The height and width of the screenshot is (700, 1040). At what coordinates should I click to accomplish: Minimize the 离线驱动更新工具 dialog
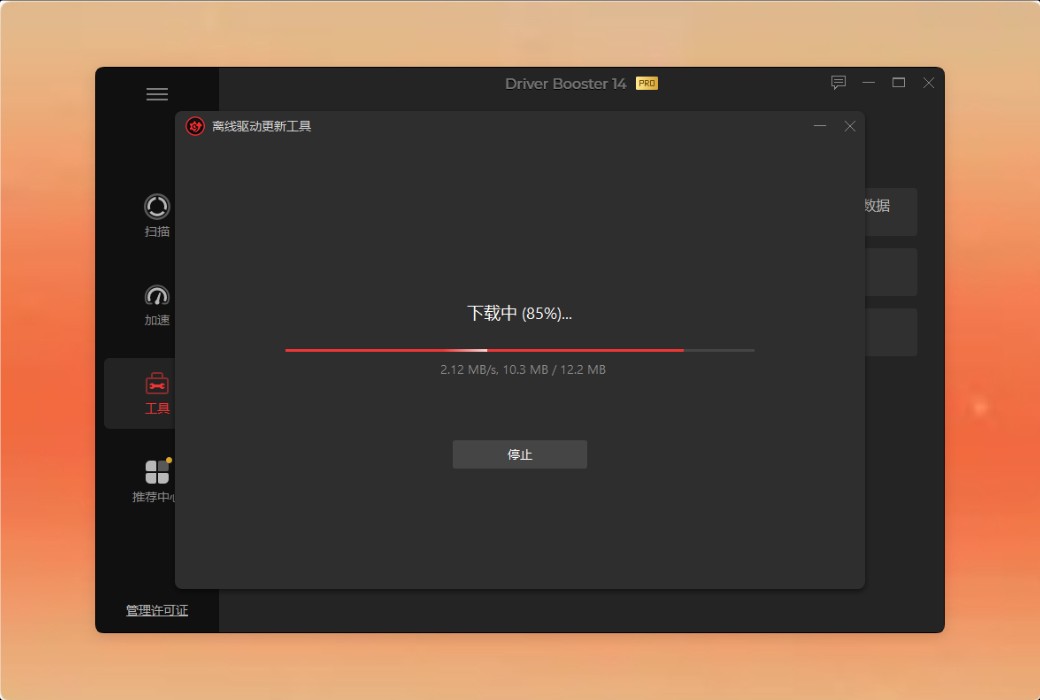click(820, 126)
